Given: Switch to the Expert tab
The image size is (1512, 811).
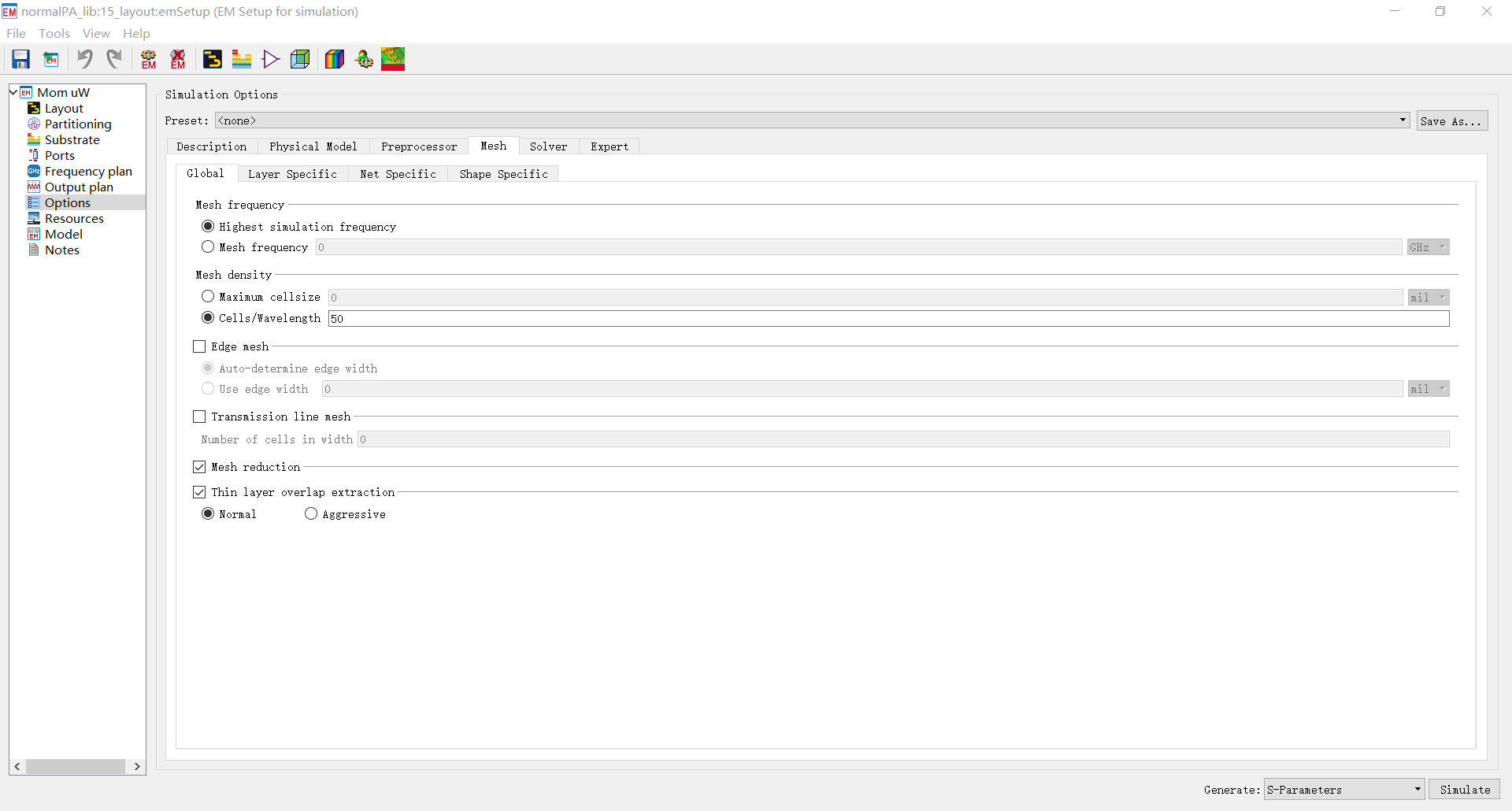Looking at the screenshot, I should tap(610, 146).
